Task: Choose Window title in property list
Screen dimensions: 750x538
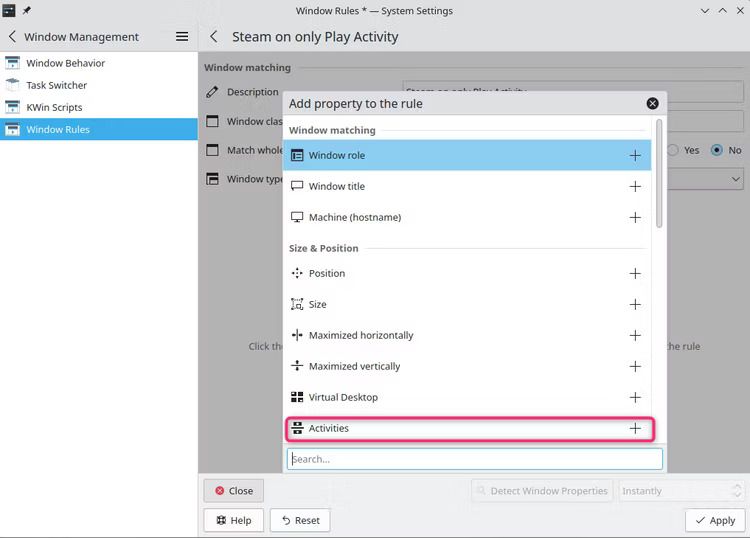Action: pyautogui.click(x=467, y=187)
